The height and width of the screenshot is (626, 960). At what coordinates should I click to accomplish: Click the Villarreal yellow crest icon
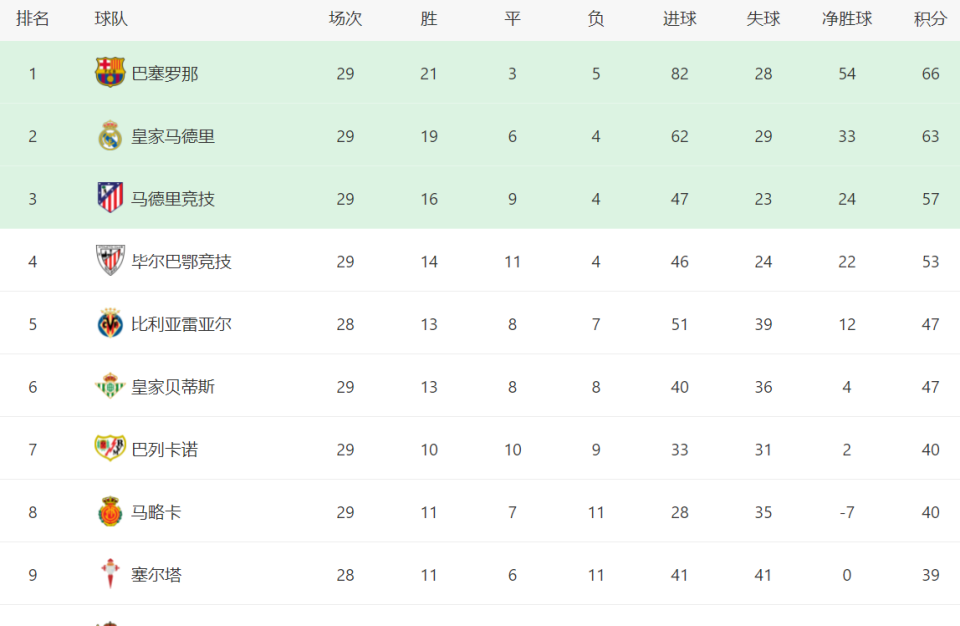[110, 323]
